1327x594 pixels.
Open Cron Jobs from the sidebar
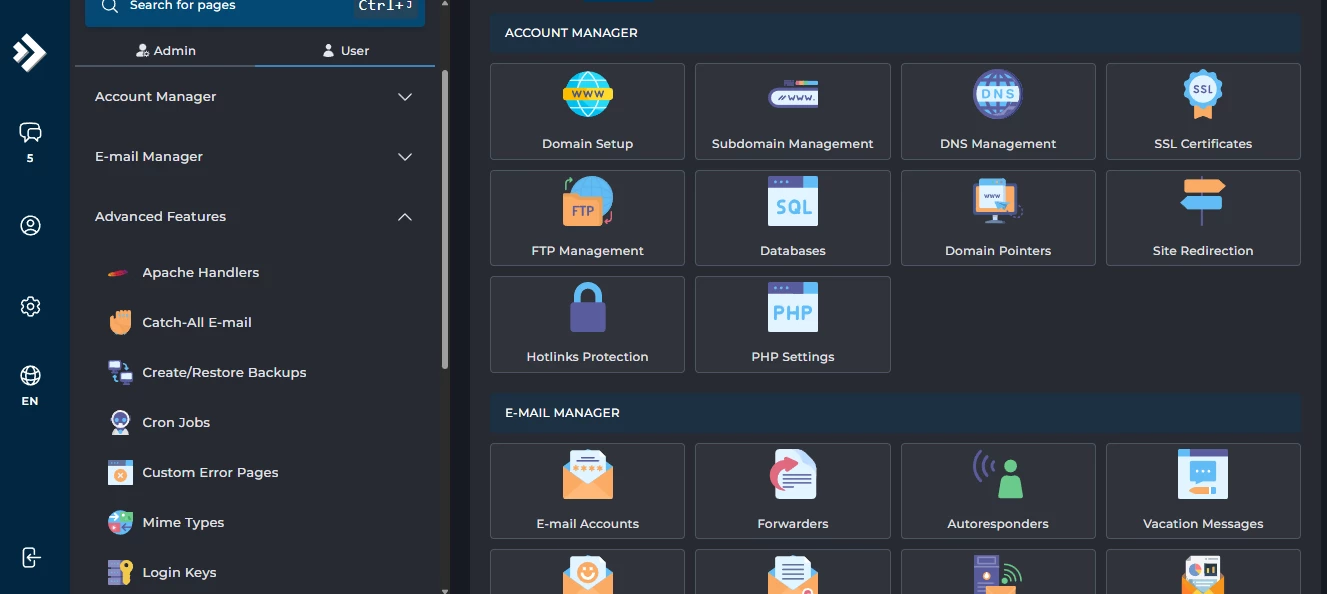pos(178,422)
